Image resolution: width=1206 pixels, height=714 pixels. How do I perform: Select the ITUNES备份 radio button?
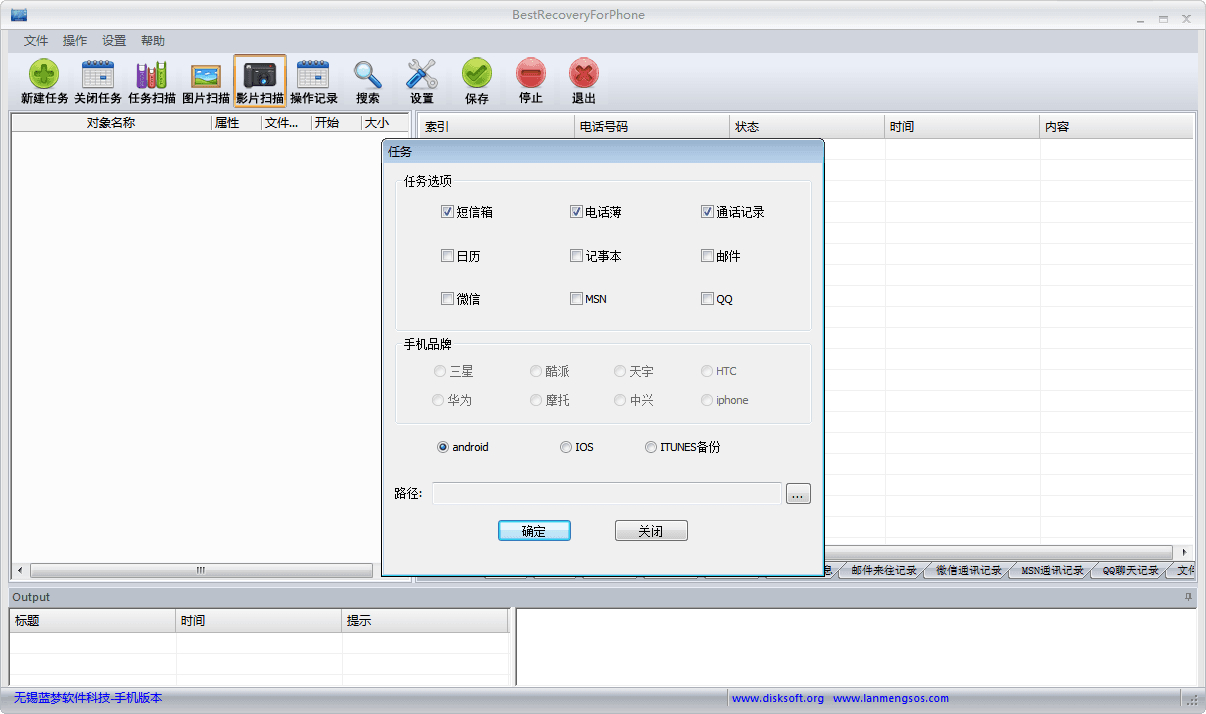tap(651, 447)
